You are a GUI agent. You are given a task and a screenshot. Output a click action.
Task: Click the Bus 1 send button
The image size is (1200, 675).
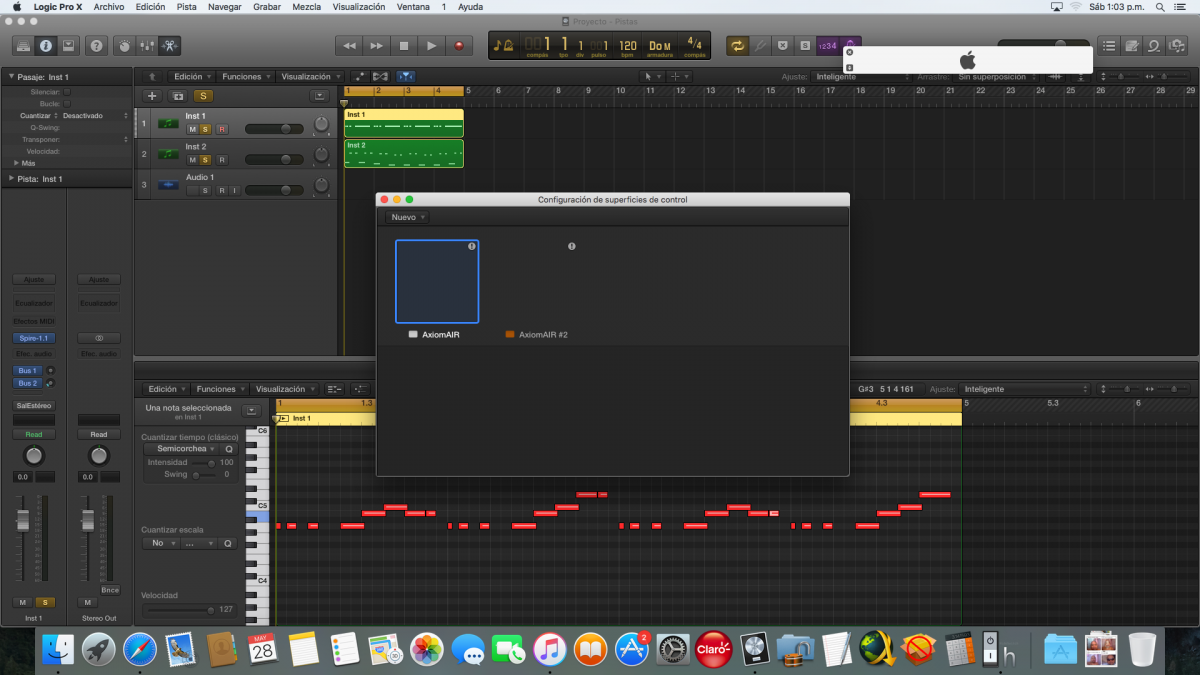point(27,370)
